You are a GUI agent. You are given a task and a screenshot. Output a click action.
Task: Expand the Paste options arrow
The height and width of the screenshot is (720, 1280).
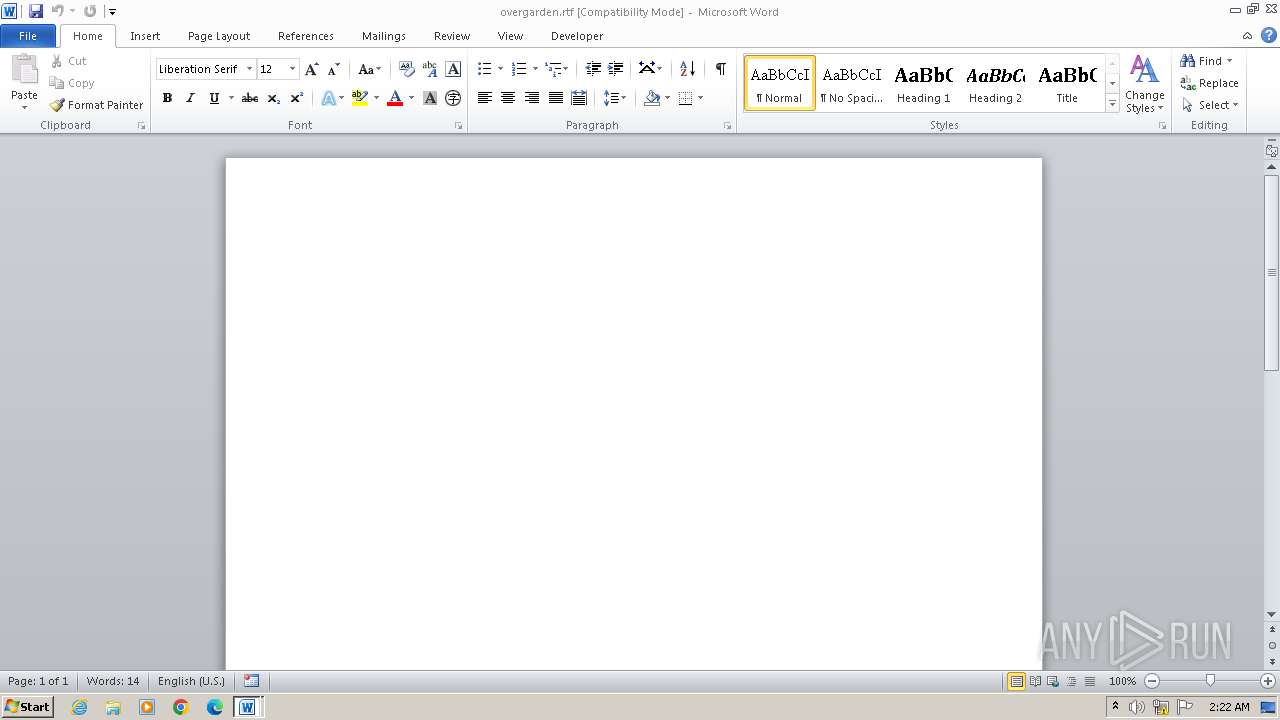point(24,108)
